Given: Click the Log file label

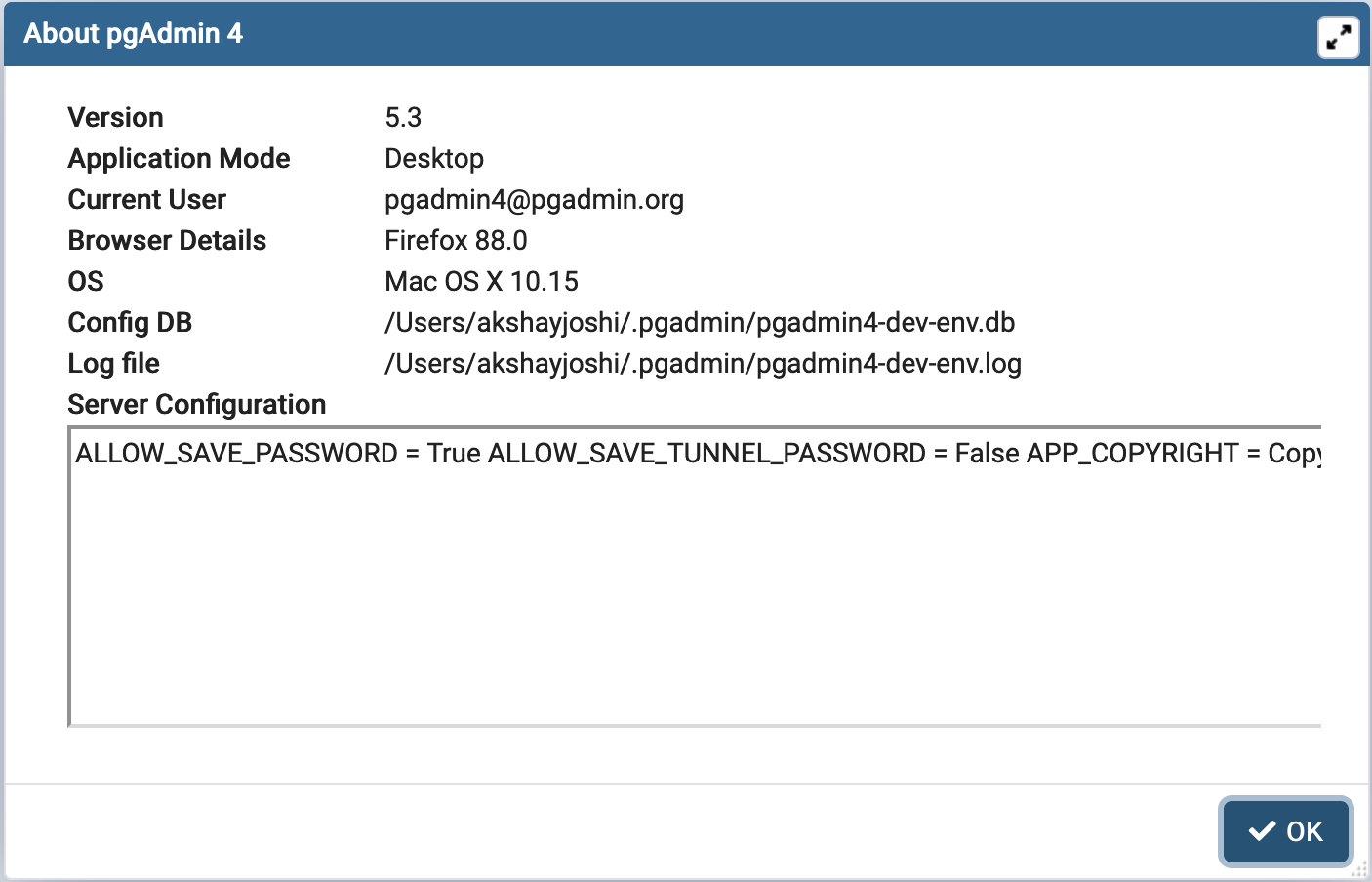Looking at the screenshot, I should [113, 364].
